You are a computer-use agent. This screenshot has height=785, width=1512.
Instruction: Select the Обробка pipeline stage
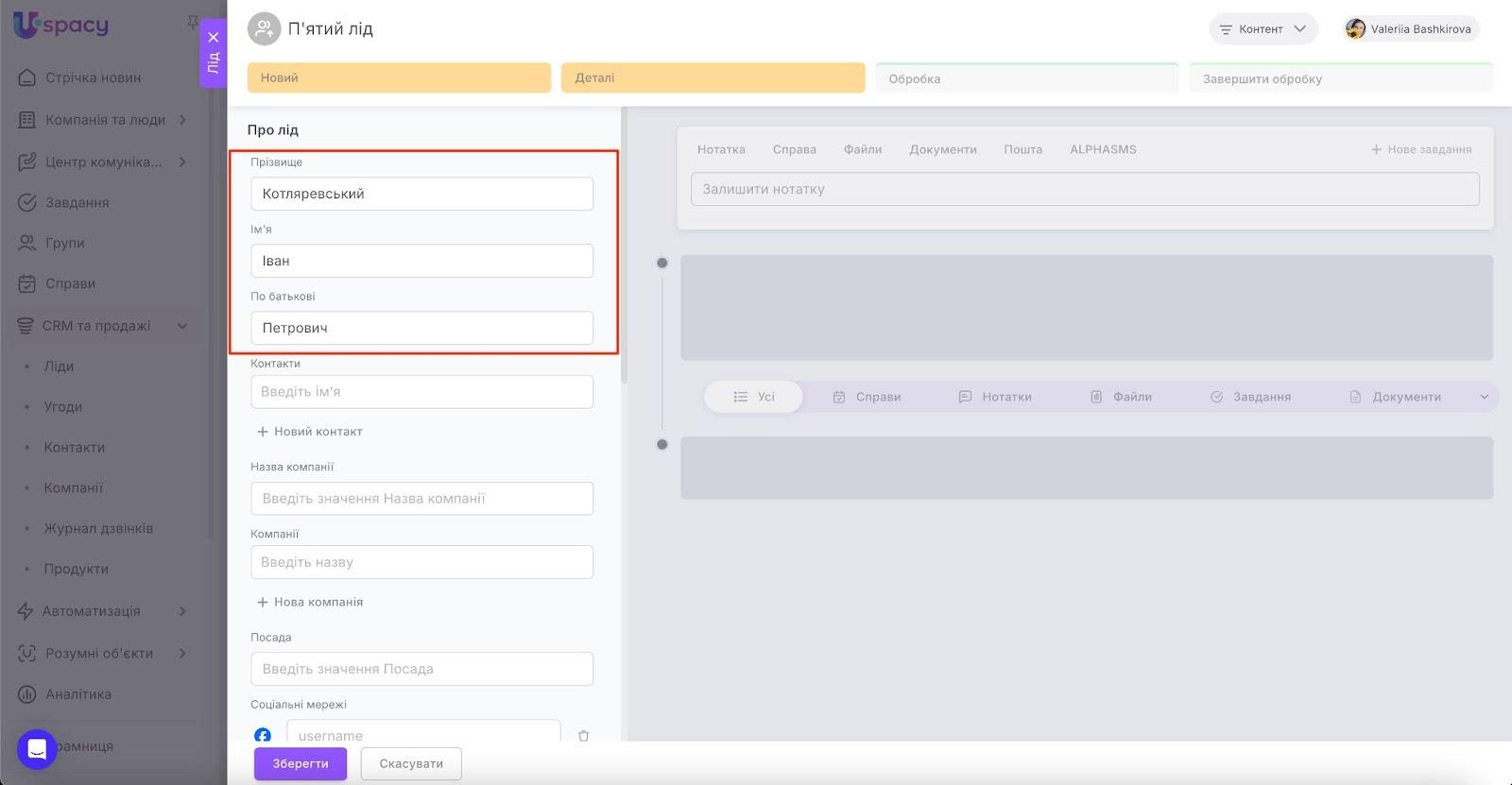pos(1026,78)
